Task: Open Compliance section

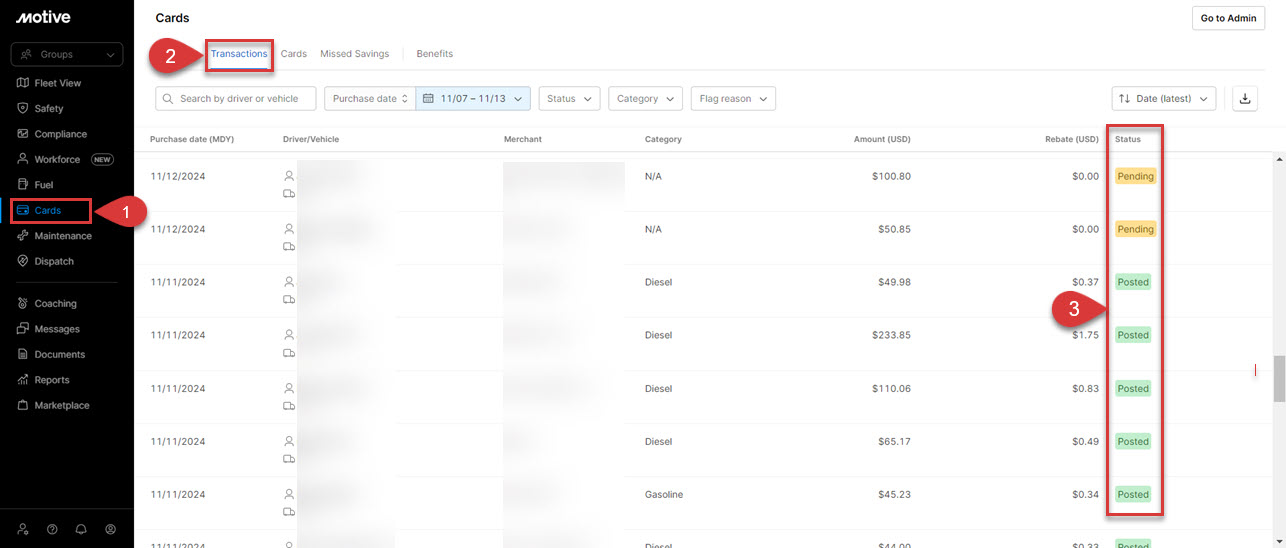Action: (60, 134)
